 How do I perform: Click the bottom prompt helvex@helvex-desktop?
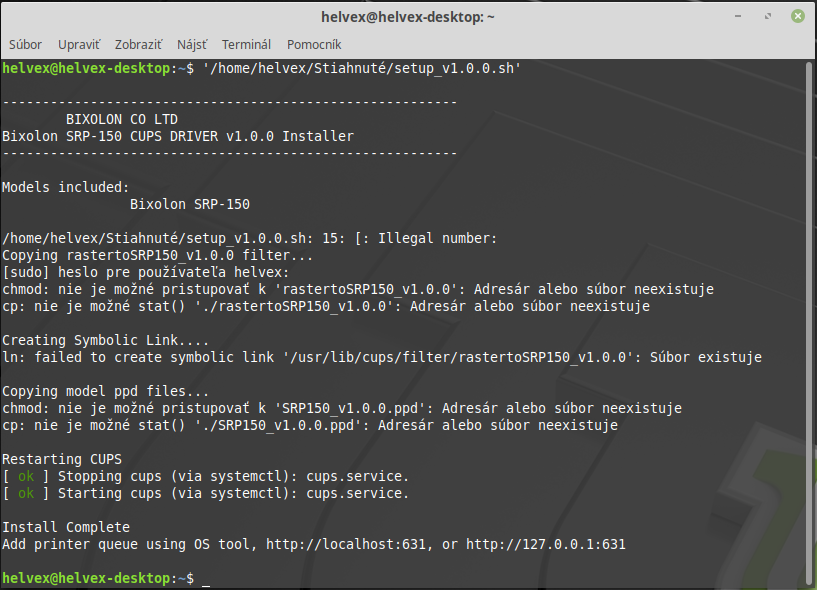[86, 579]
